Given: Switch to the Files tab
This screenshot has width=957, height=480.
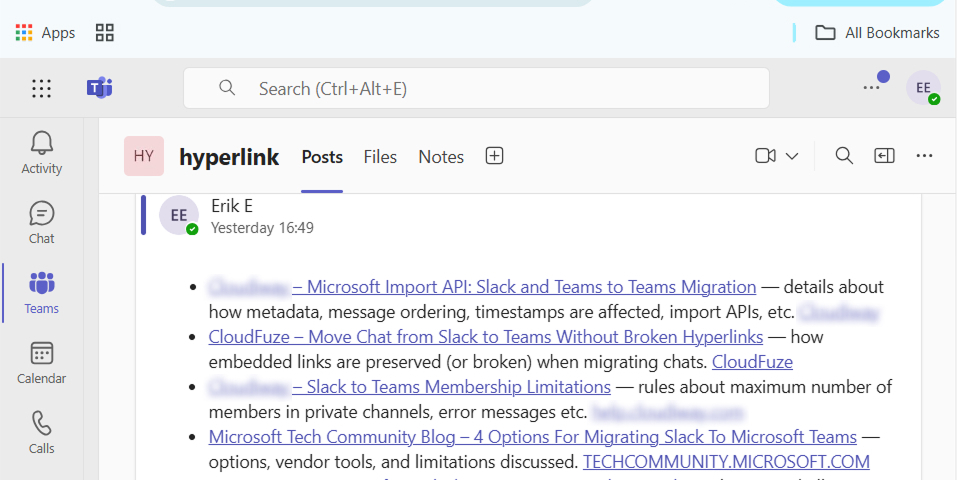Looking at the screenshot, I should coord(380,157).
